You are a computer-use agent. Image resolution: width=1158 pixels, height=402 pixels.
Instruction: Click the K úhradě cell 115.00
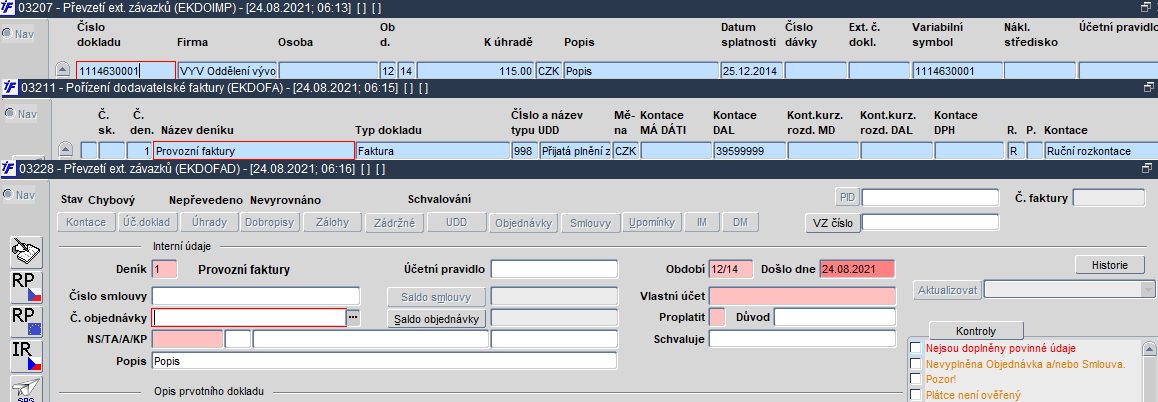(x=476, y=71)
